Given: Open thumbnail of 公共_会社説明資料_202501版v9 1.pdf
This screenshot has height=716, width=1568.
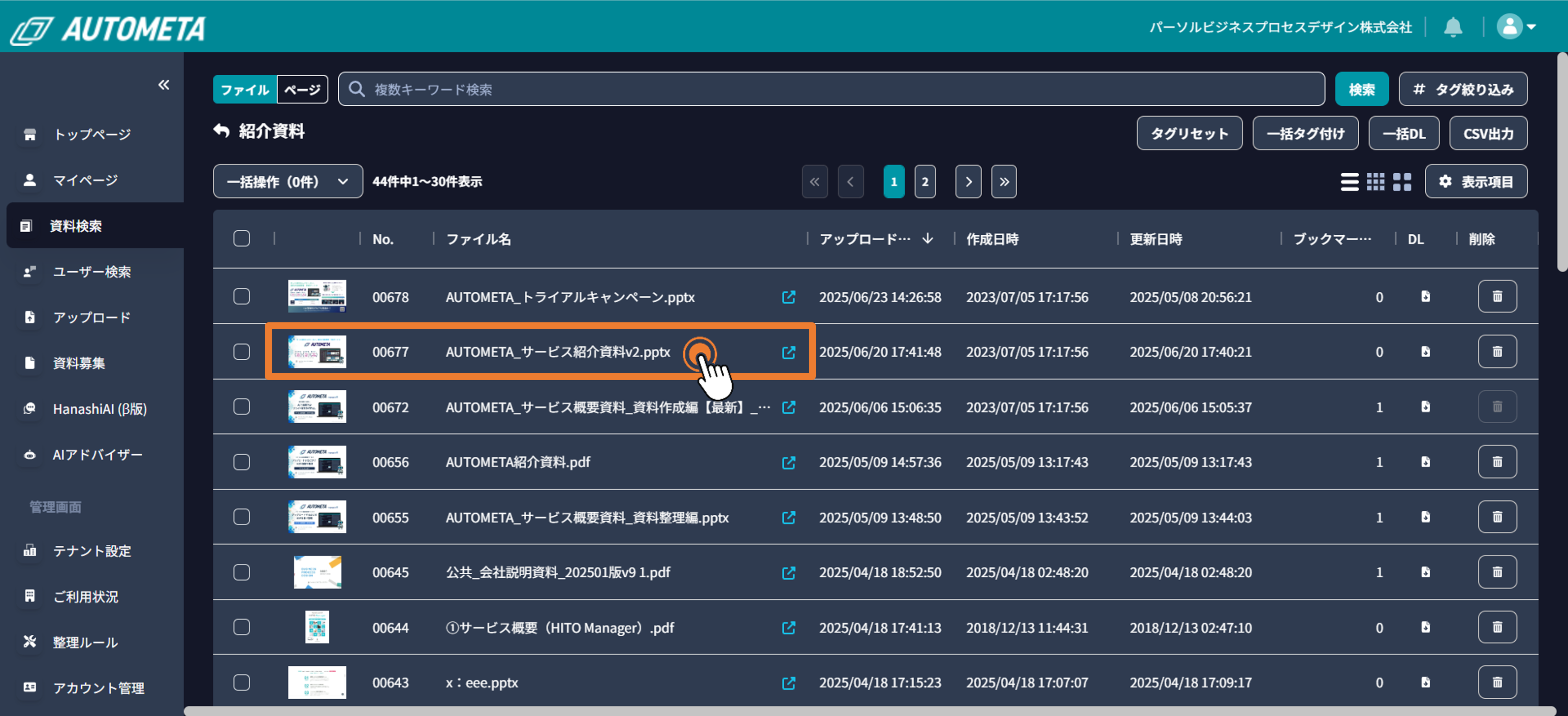Looking at the screenshot, I should 317,572.
